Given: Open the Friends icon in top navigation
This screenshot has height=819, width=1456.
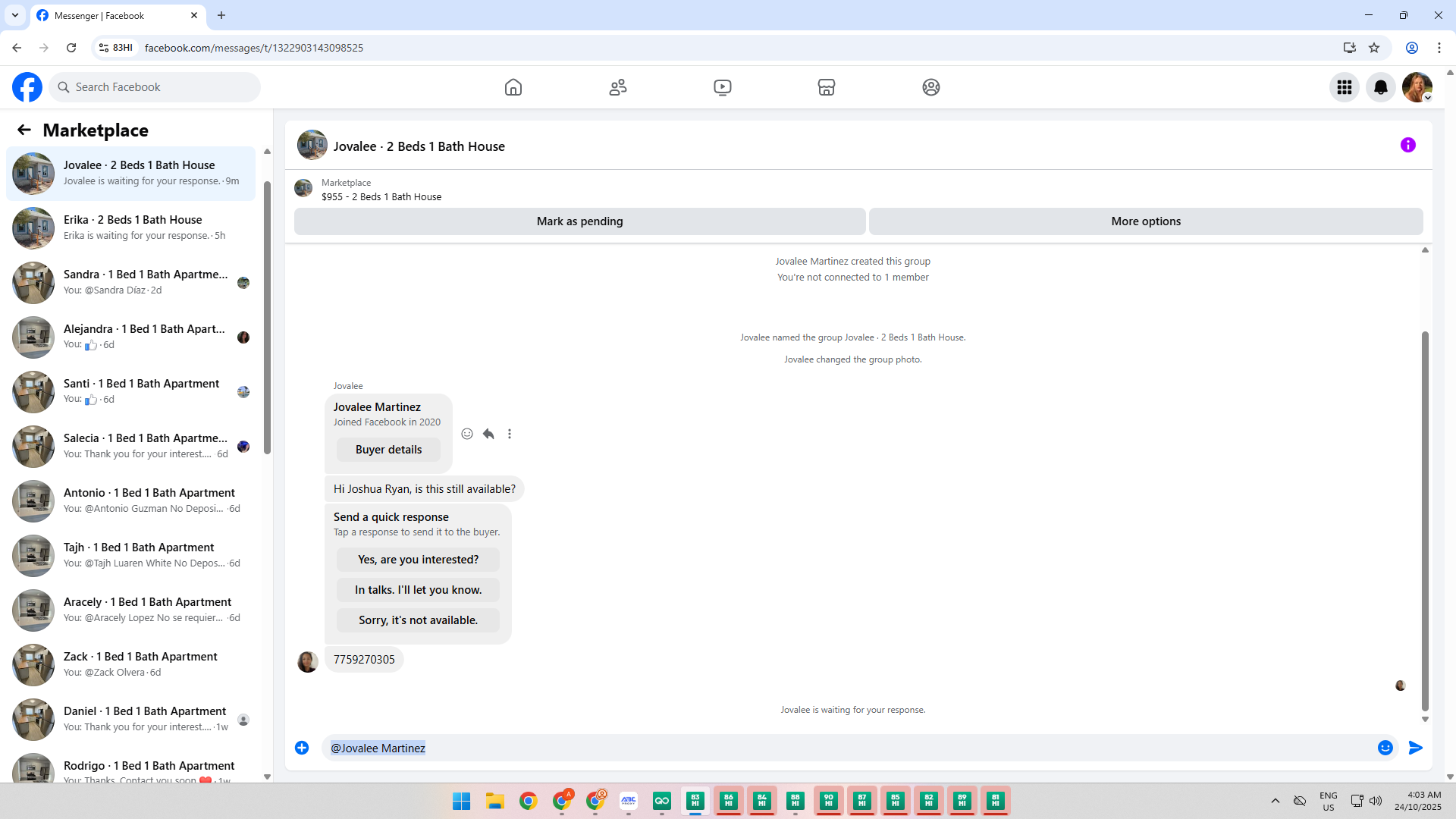Looking at the screenshot, I should [x=618, y=87].
